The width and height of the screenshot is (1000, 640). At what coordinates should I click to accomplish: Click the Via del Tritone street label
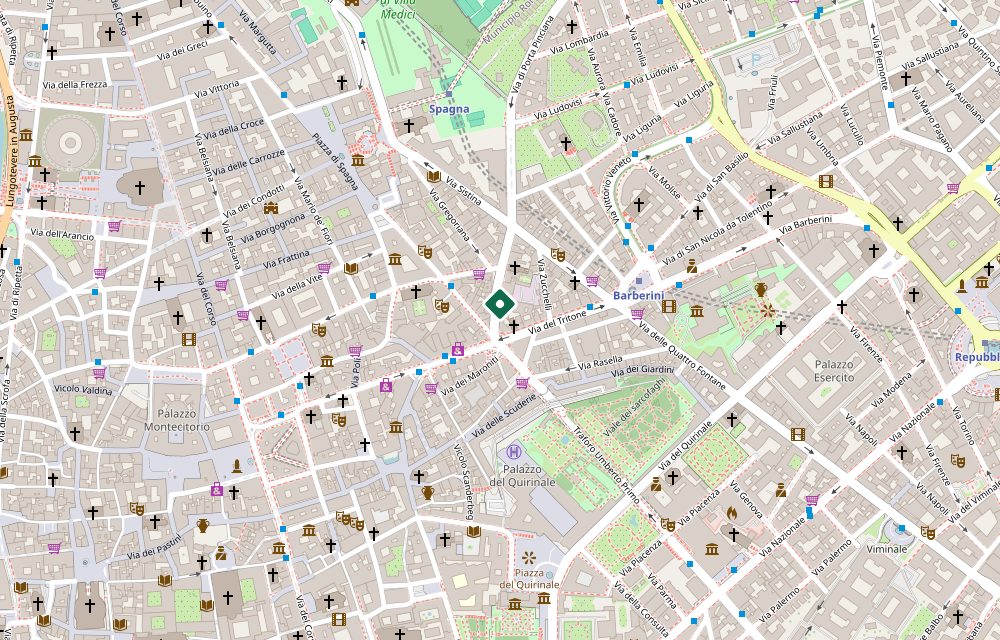pyautogui.click(x=557, y=322)
